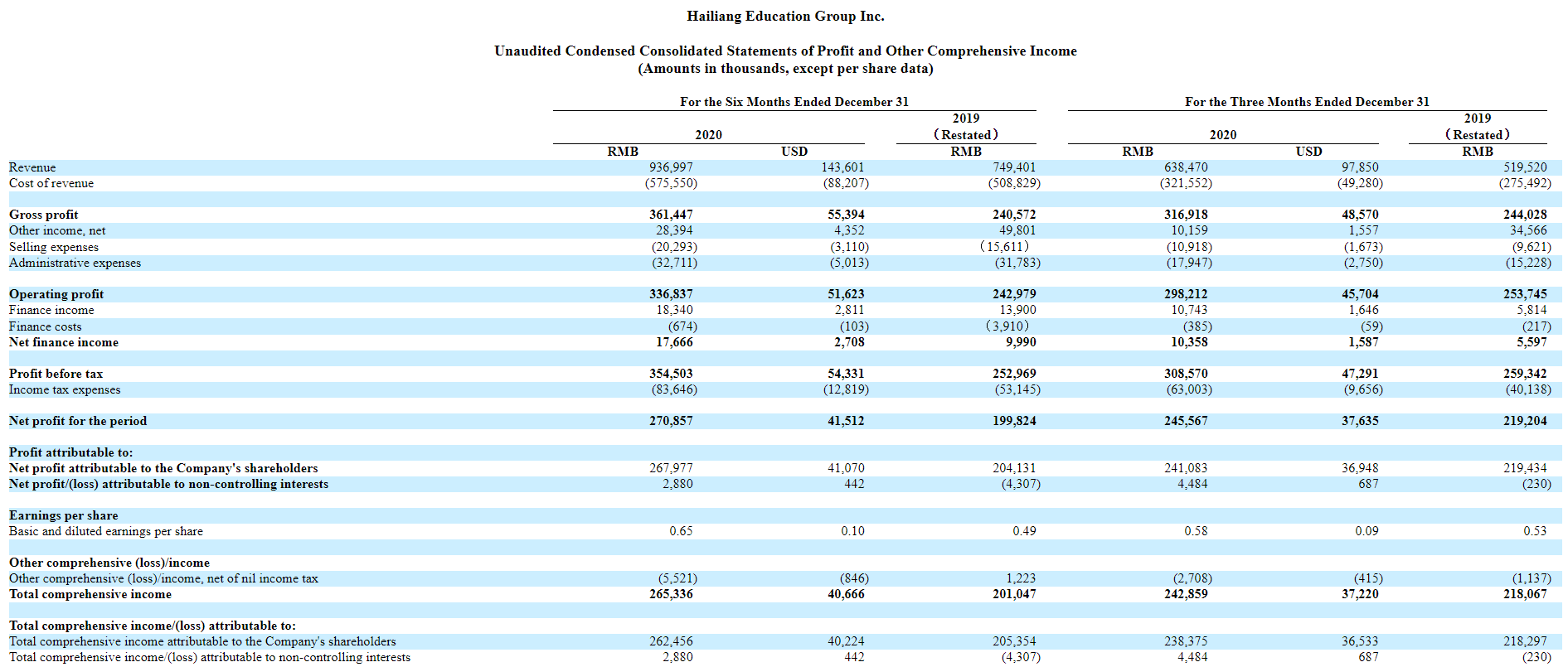Click the 'Total comprehensive income' row label
The width and height of the screenshot is (1568, 667).
90,594
